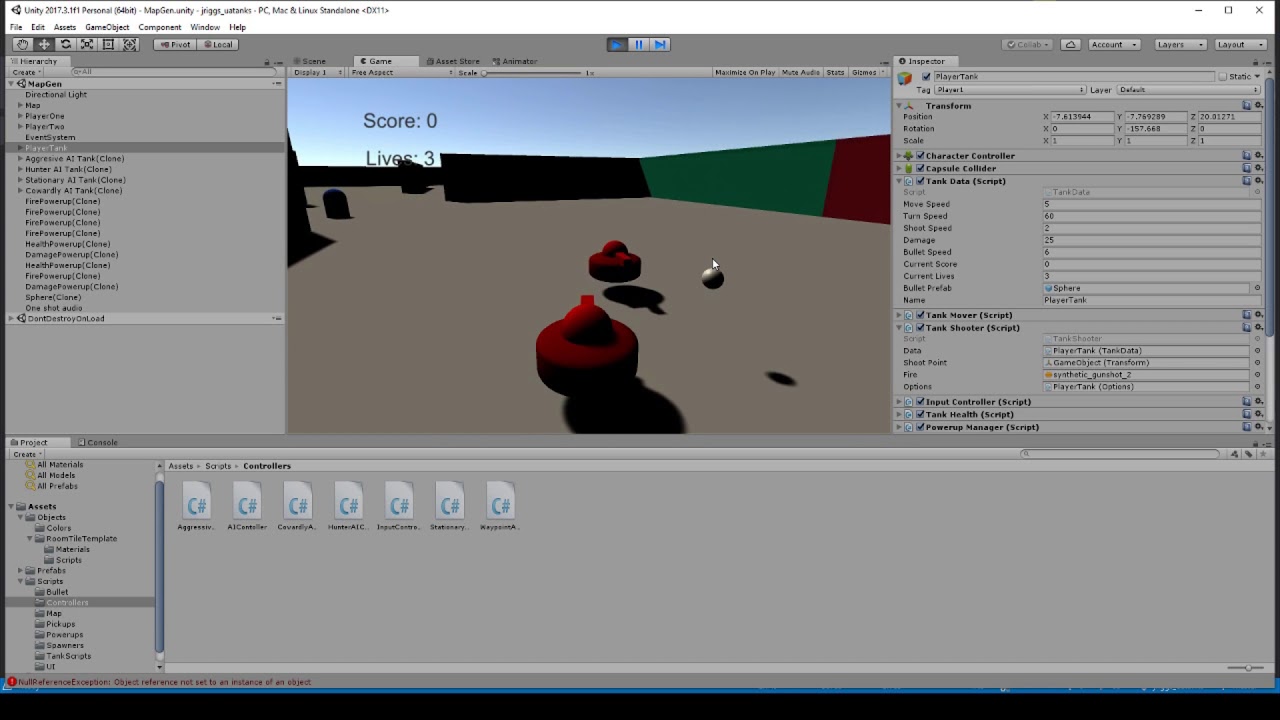The height and width of the screenshot is (720, 1280).
Task: Select the Move tool in the toolbar
Action: [x=44, y=44]
